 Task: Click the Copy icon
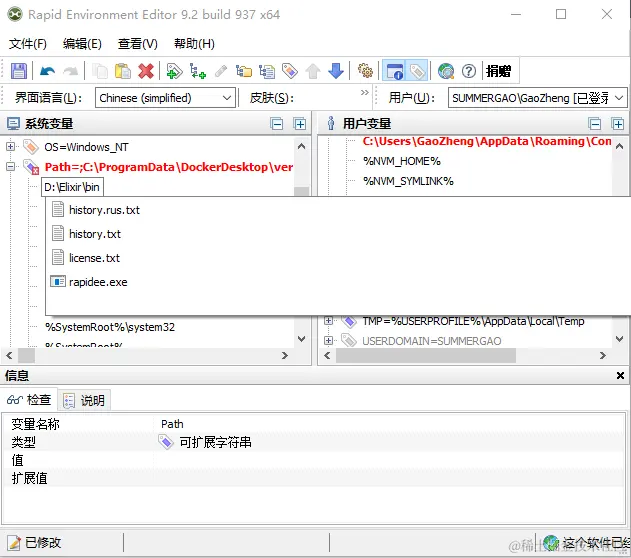pyautogui.click(x=100, y=71)
